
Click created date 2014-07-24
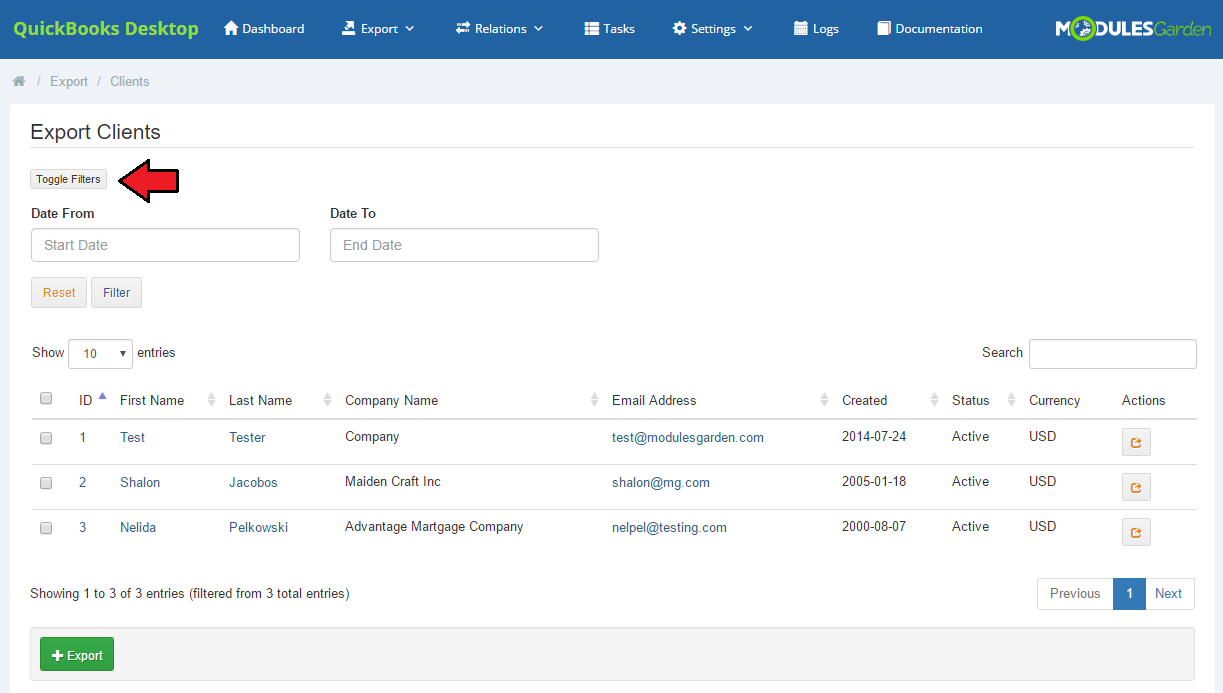[x=874, y=436]
